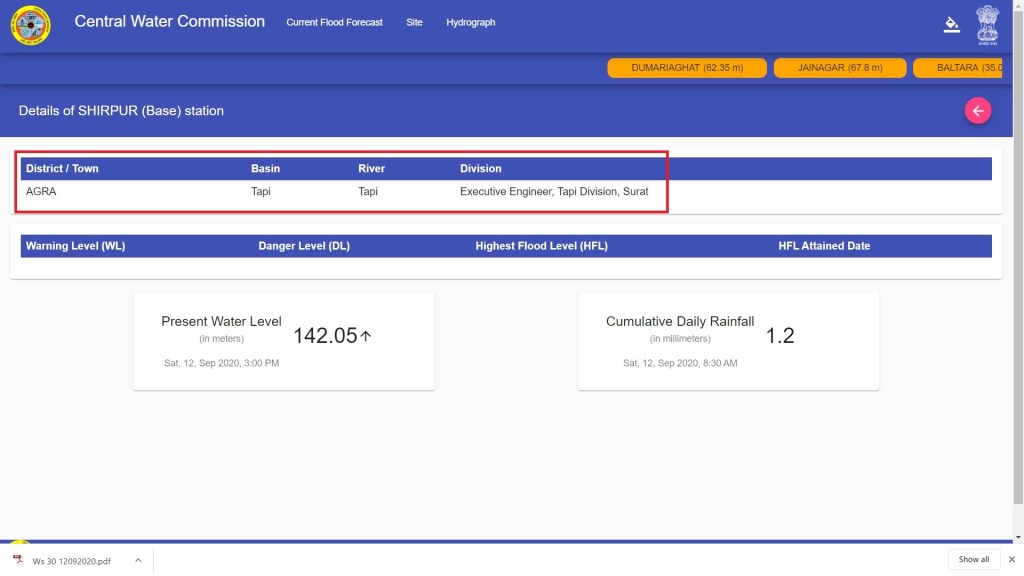This screenshot has width=1024, height=576.
Task: Open the Current Flood Forecast menu
Action: (x=334, y=22)
